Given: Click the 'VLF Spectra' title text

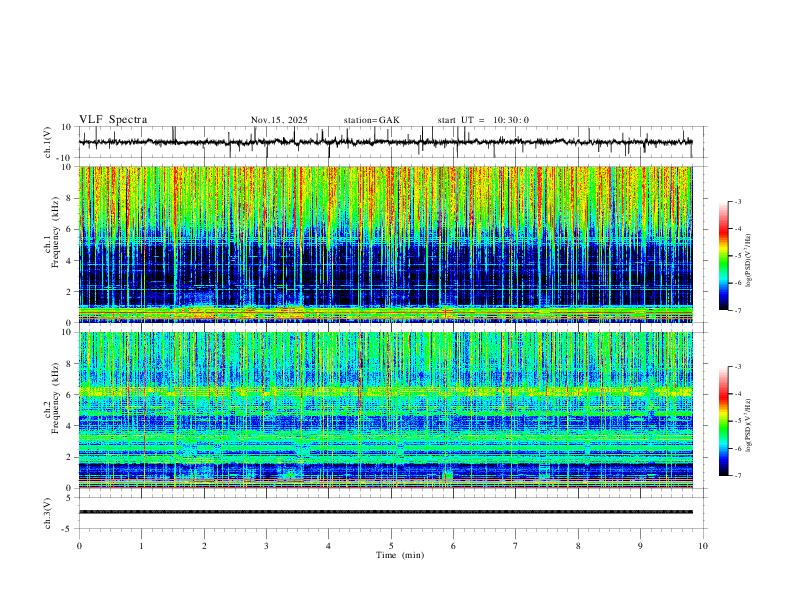Looking at the screenshot, I should coord(113,120).
